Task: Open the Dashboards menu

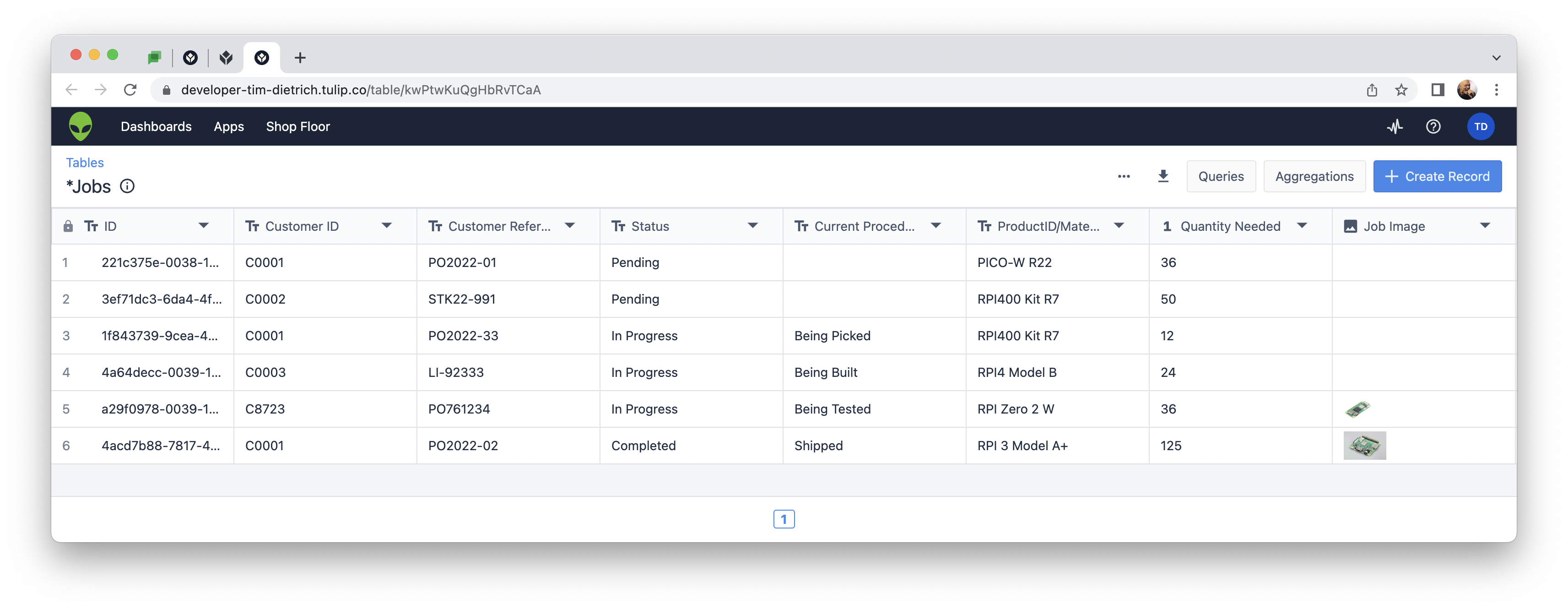Action: pyautogui.click(x=156, y=127)
